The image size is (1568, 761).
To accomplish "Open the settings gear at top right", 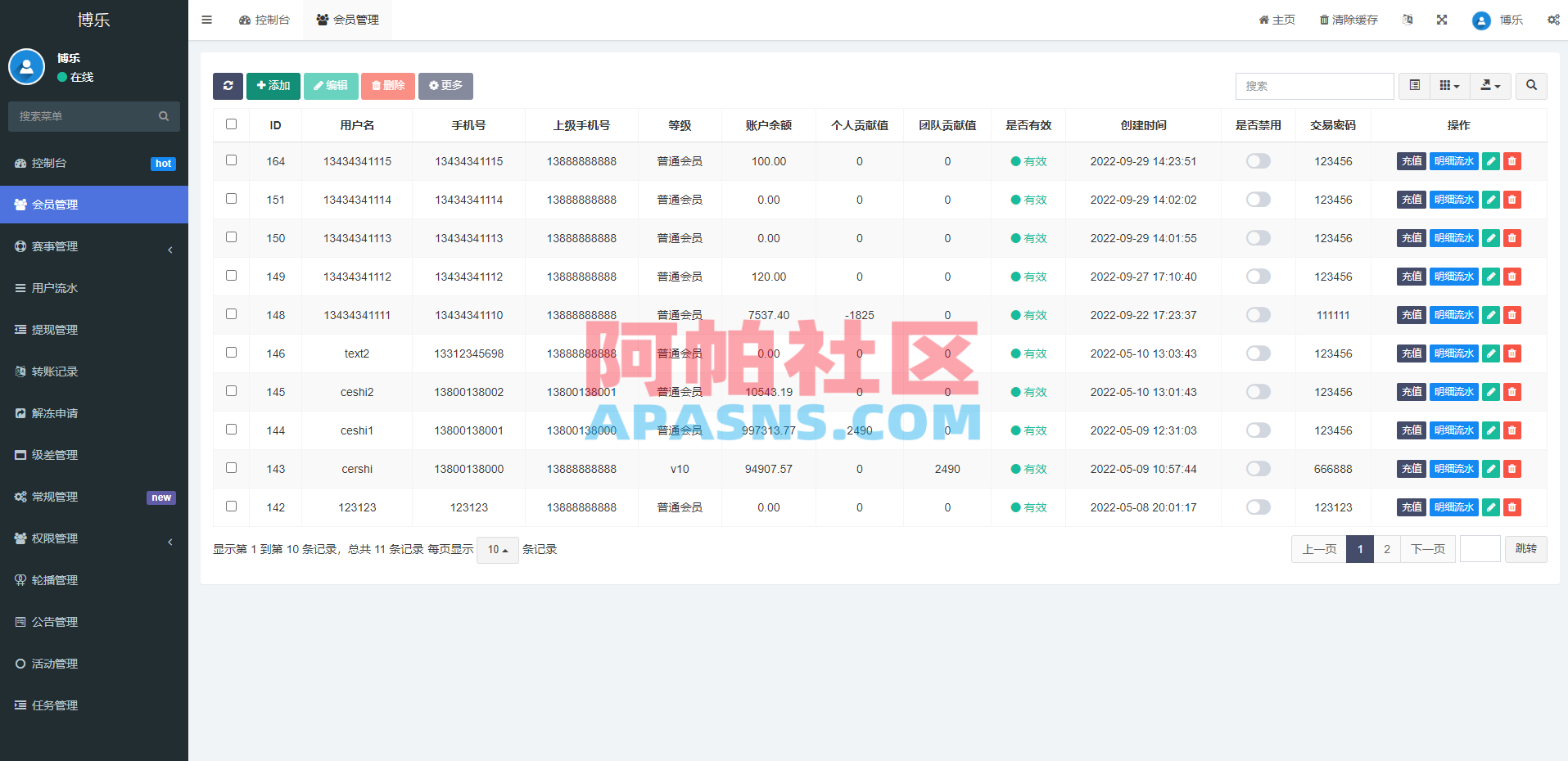I will 1553,20.
